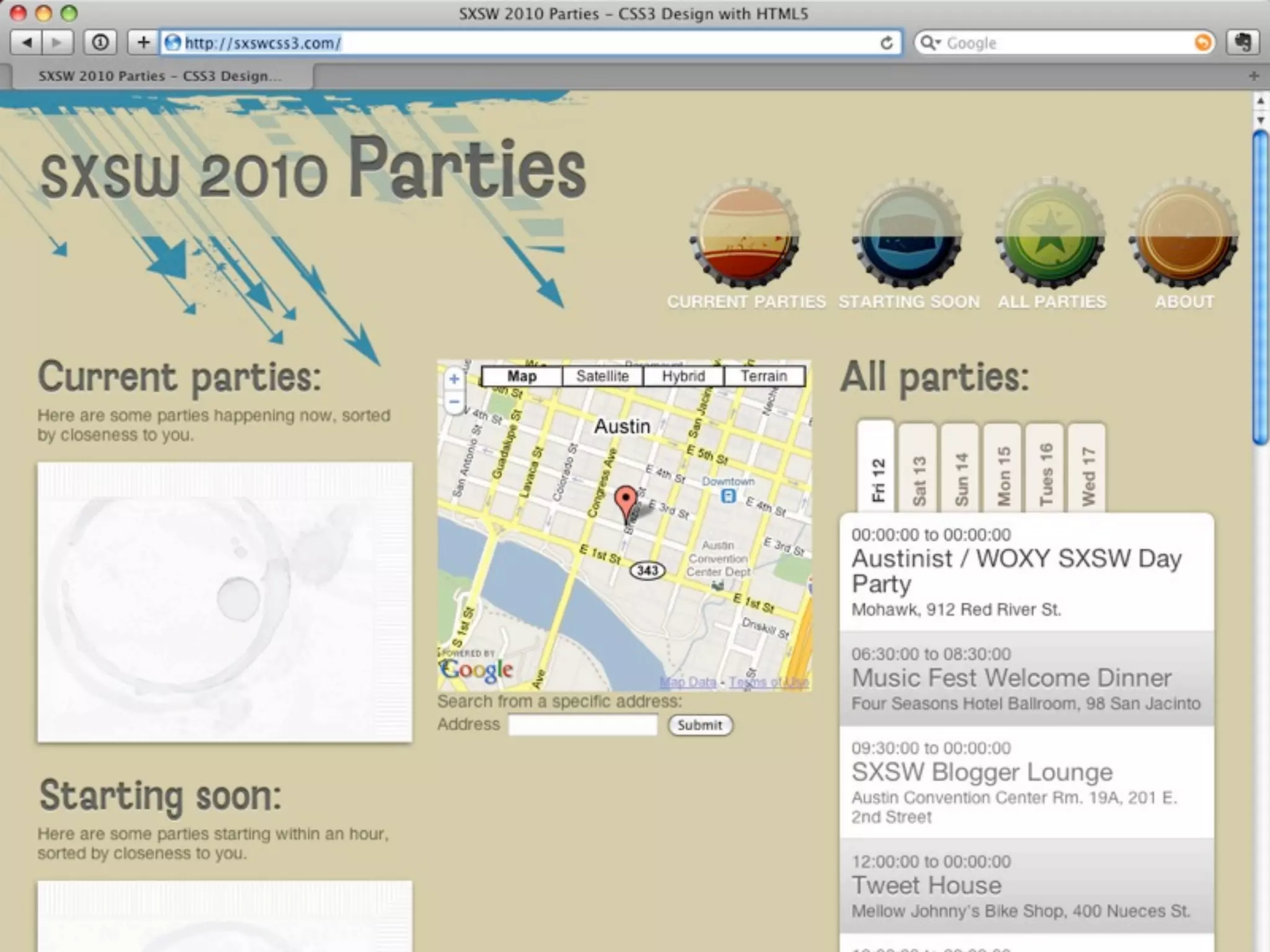The image size is (1270, 952).
Task: Click Mellow Johnny's Bike Shop address
Action: [1021, 911]
